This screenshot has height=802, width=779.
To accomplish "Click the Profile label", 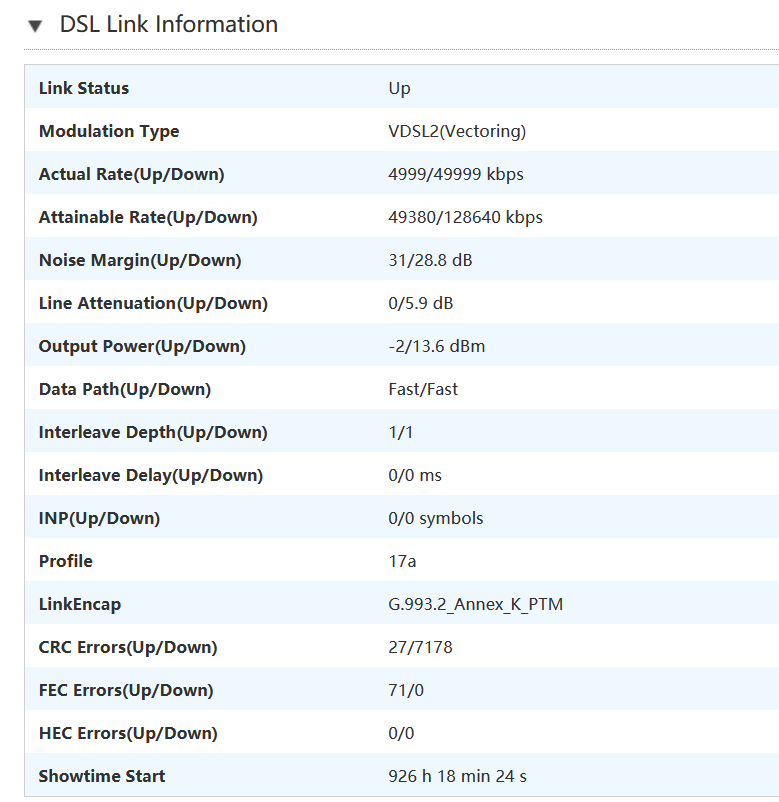I will pyautogui.click(x=65, y=561).
